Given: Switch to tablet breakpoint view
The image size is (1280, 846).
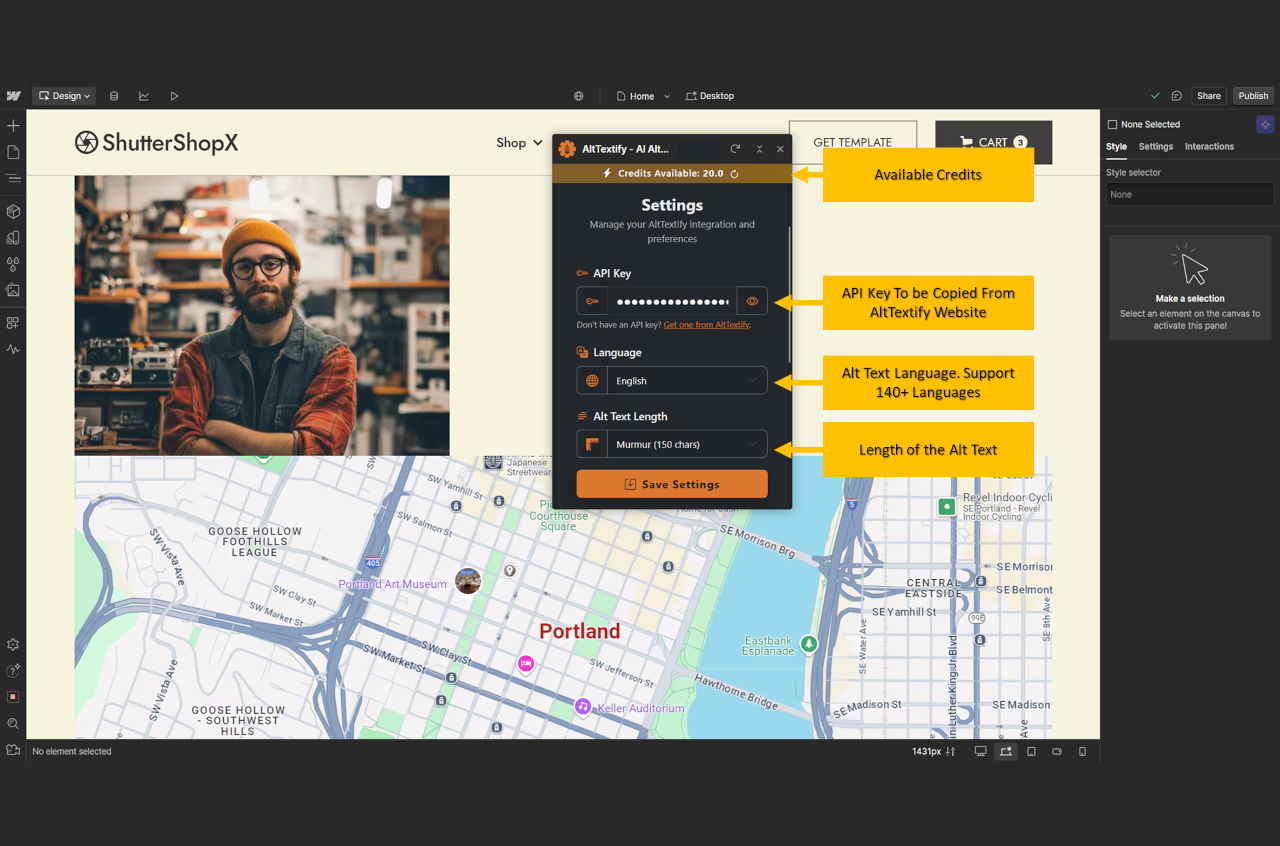Looking at the screenshot, I should (x=1032, y=751).
